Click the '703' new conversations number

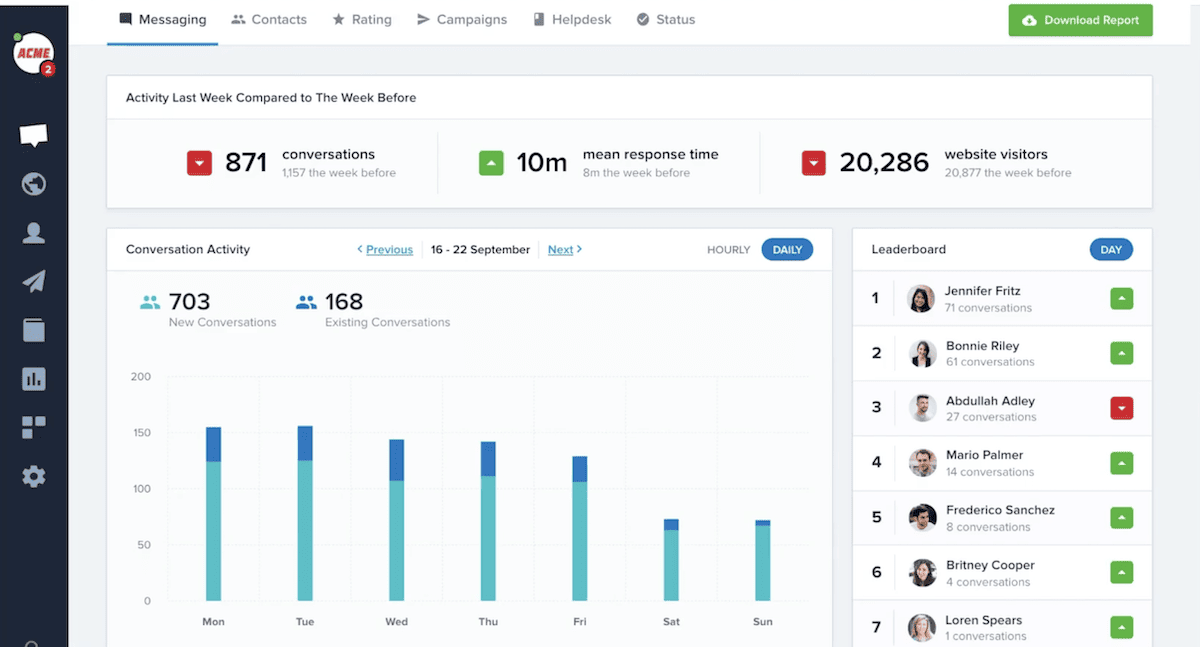pyautogui.click(x=189, y=301)
